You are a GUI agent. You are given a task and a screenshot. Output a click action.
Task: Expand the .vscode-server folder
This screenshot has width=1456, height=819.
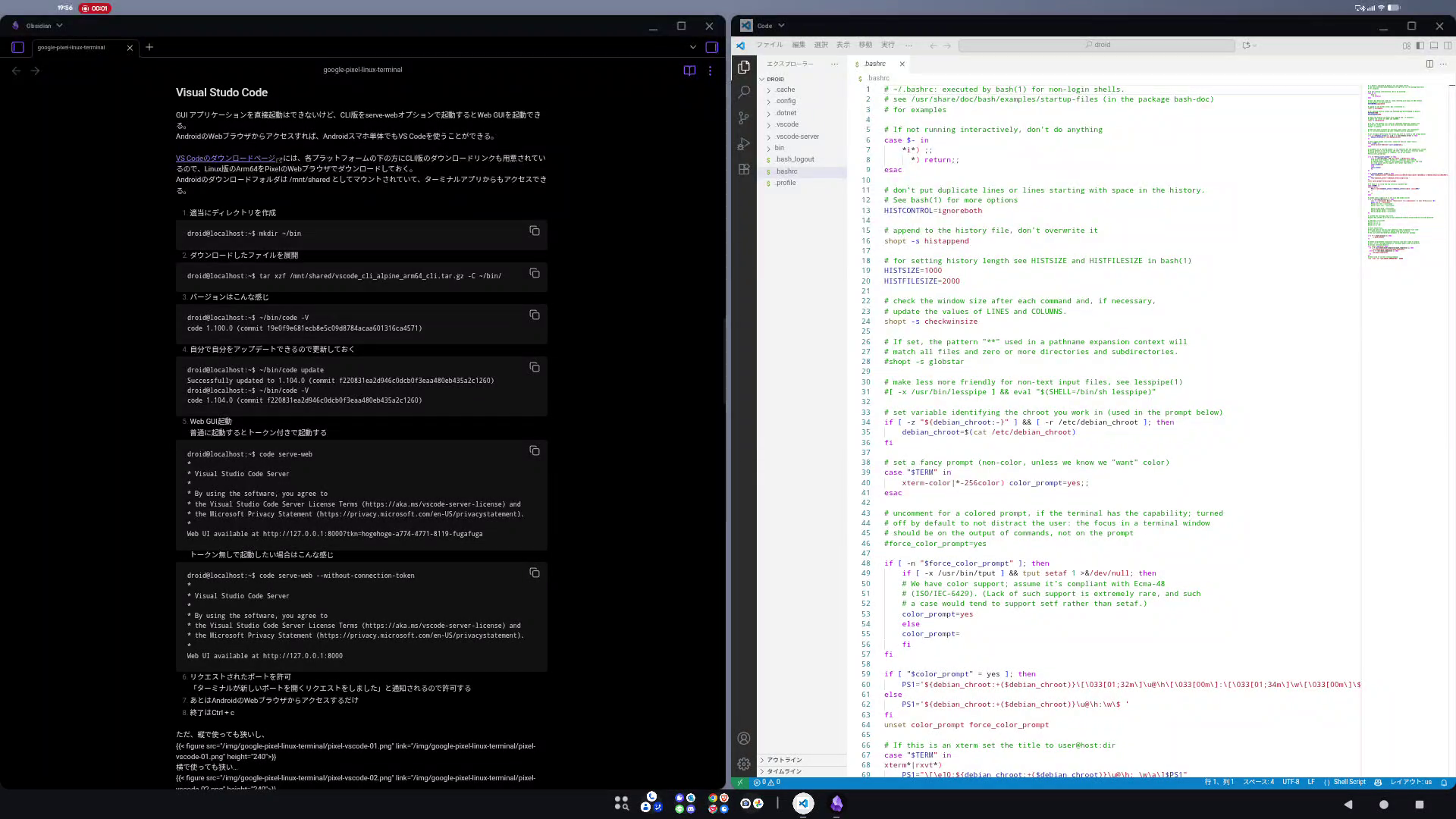[796, 136]
